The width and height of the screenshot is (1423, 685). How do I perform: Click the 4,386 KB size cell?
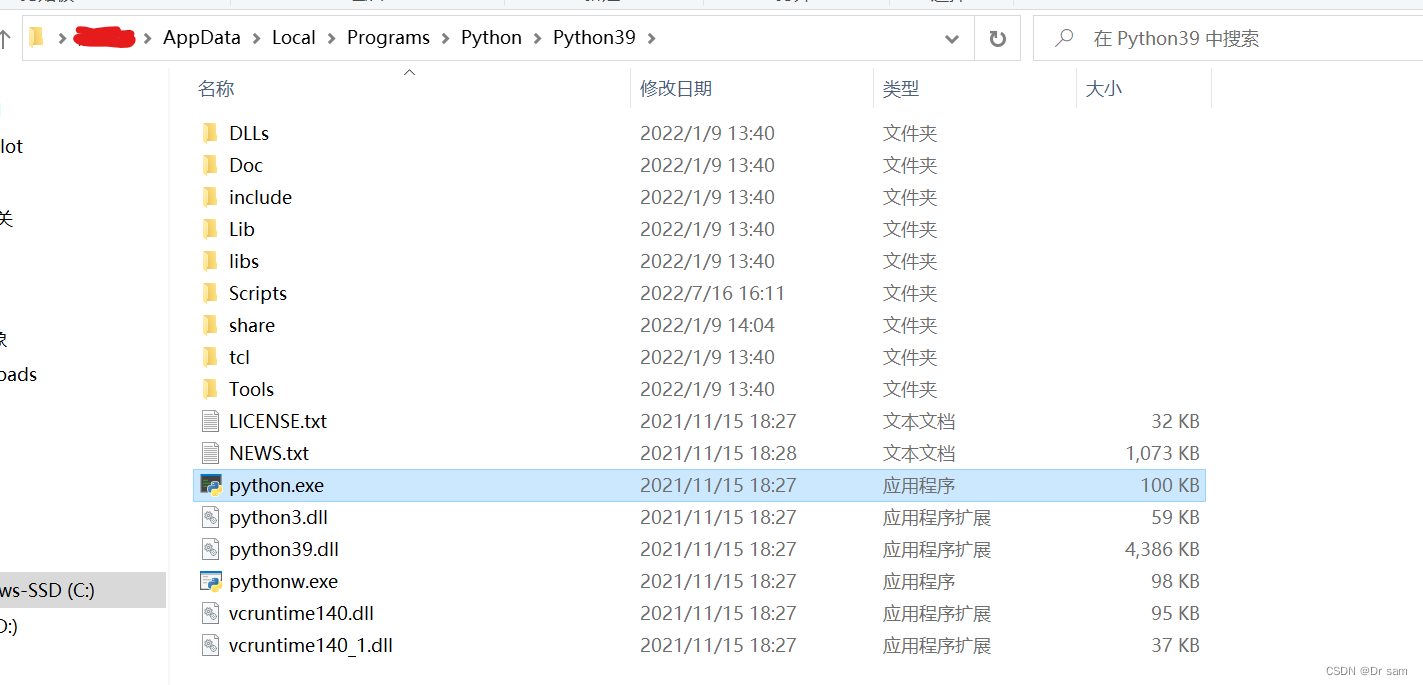point(1162,549)
